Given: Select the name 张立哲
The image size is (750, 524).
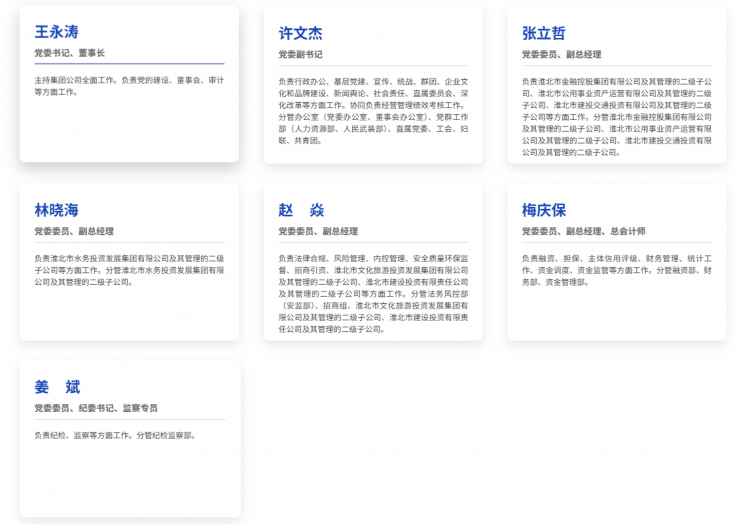Looking at the screenshot, I should pos(543,33).
